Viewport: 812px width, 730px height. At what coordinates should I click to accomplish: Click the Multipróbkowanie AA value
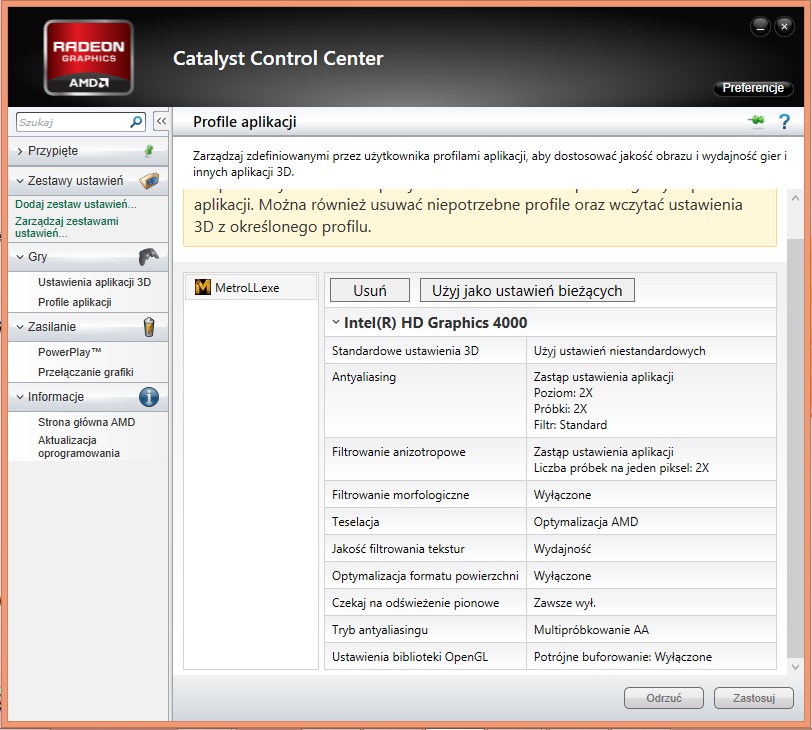pos(591,630)
